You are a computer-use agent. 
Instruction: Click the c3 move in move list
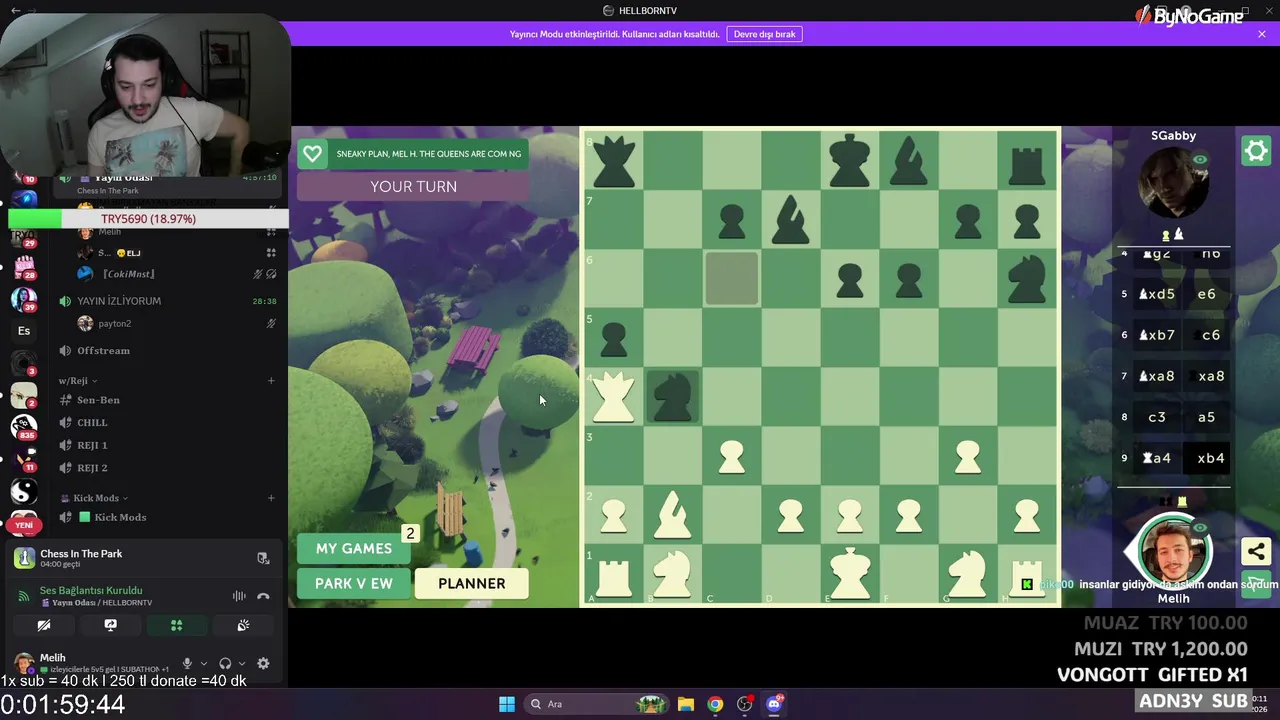[1157, 417]
